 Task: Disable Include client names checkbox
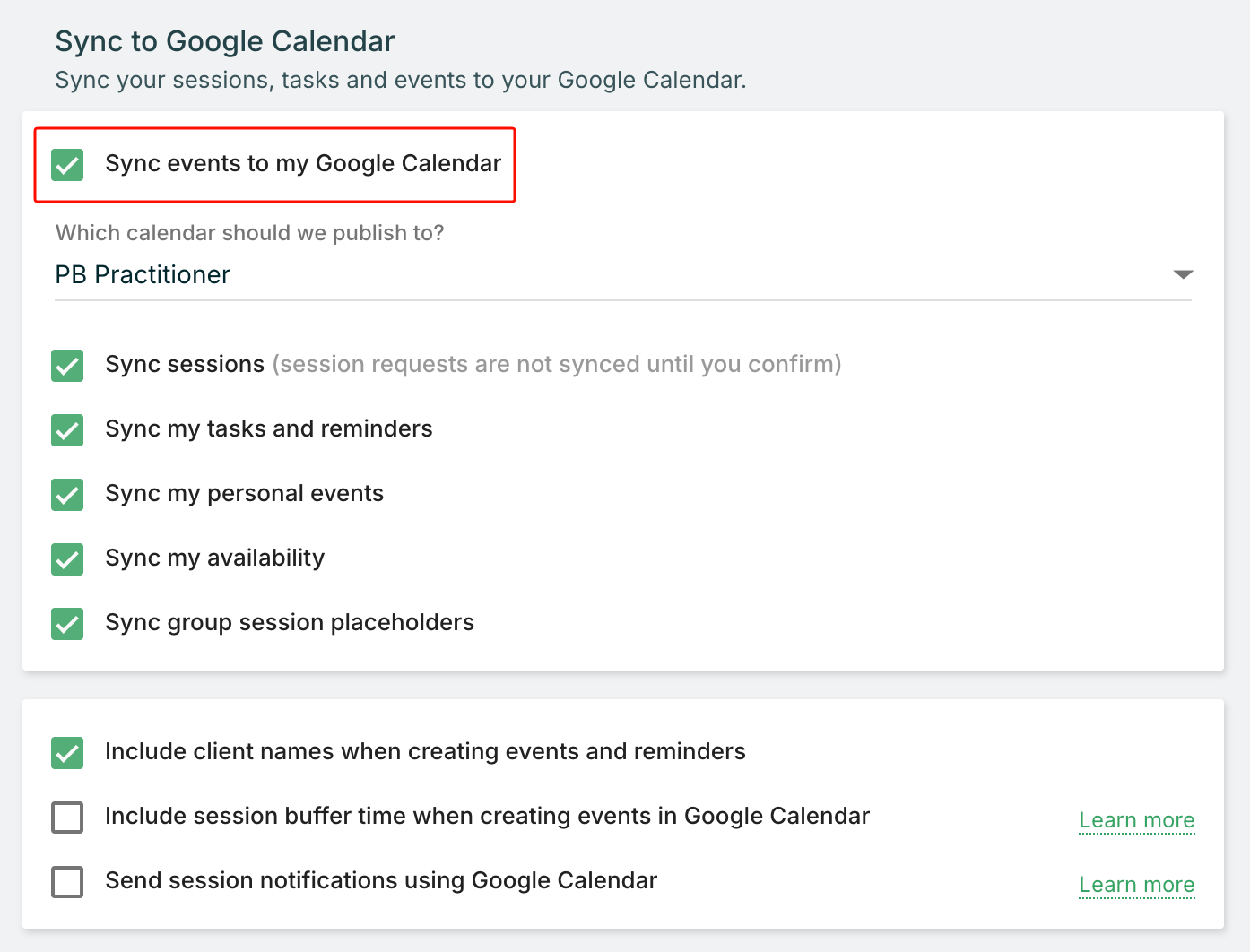tap(67, 753)
